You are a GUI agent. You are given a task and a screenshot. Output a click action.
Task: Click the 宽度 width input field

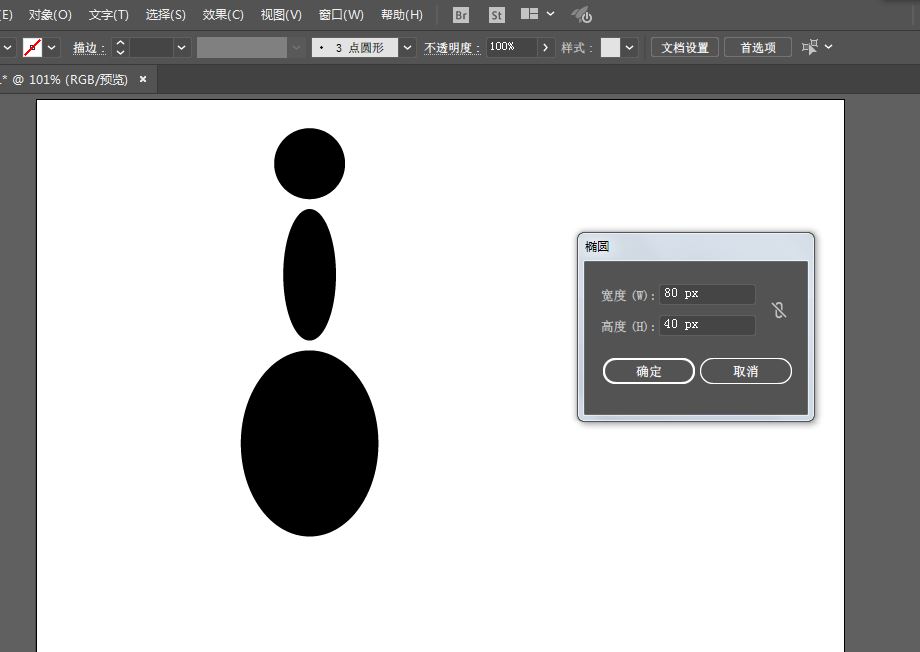click(x=706, y=294)
